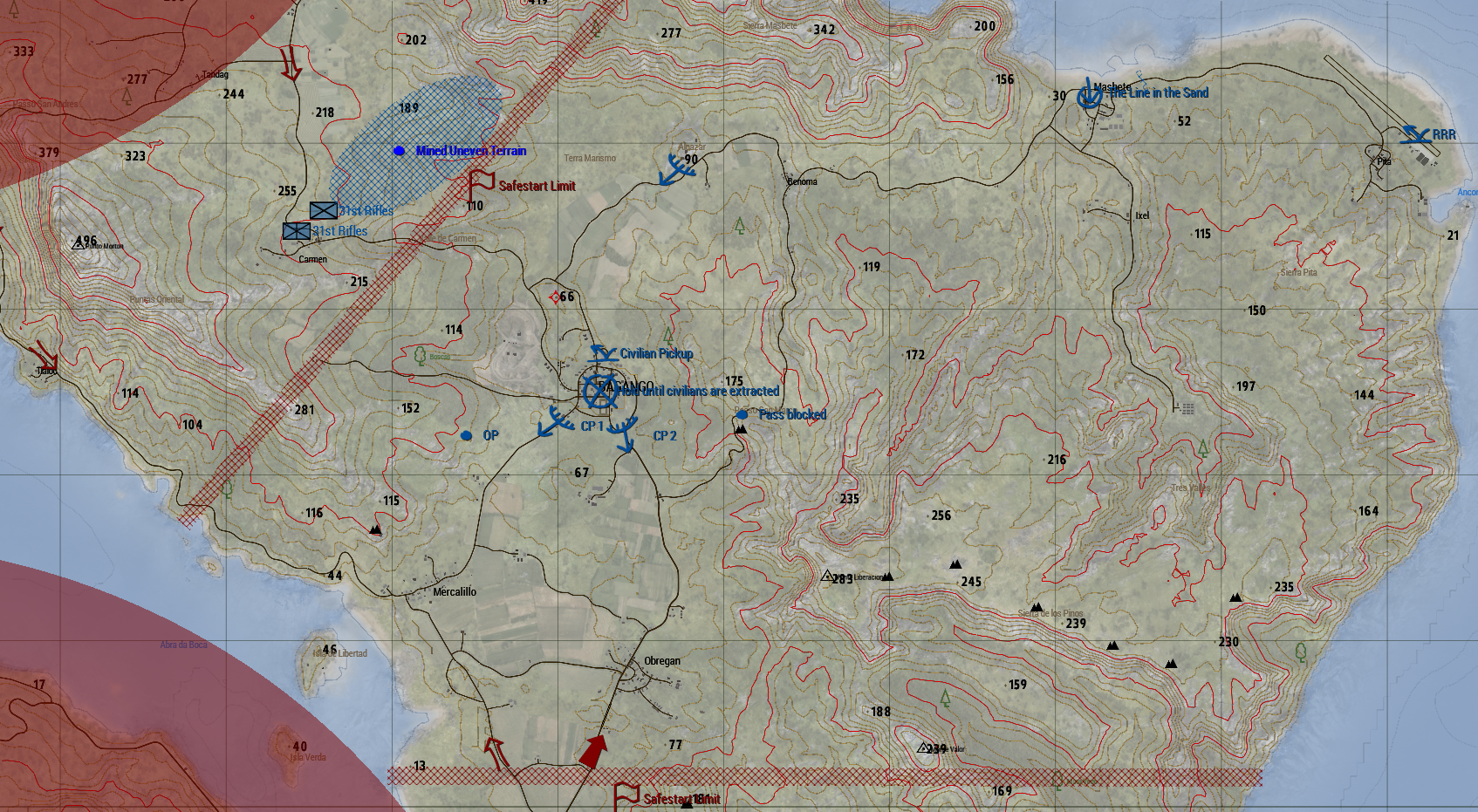Click the Tandag town name

click(x=216, y=74)
